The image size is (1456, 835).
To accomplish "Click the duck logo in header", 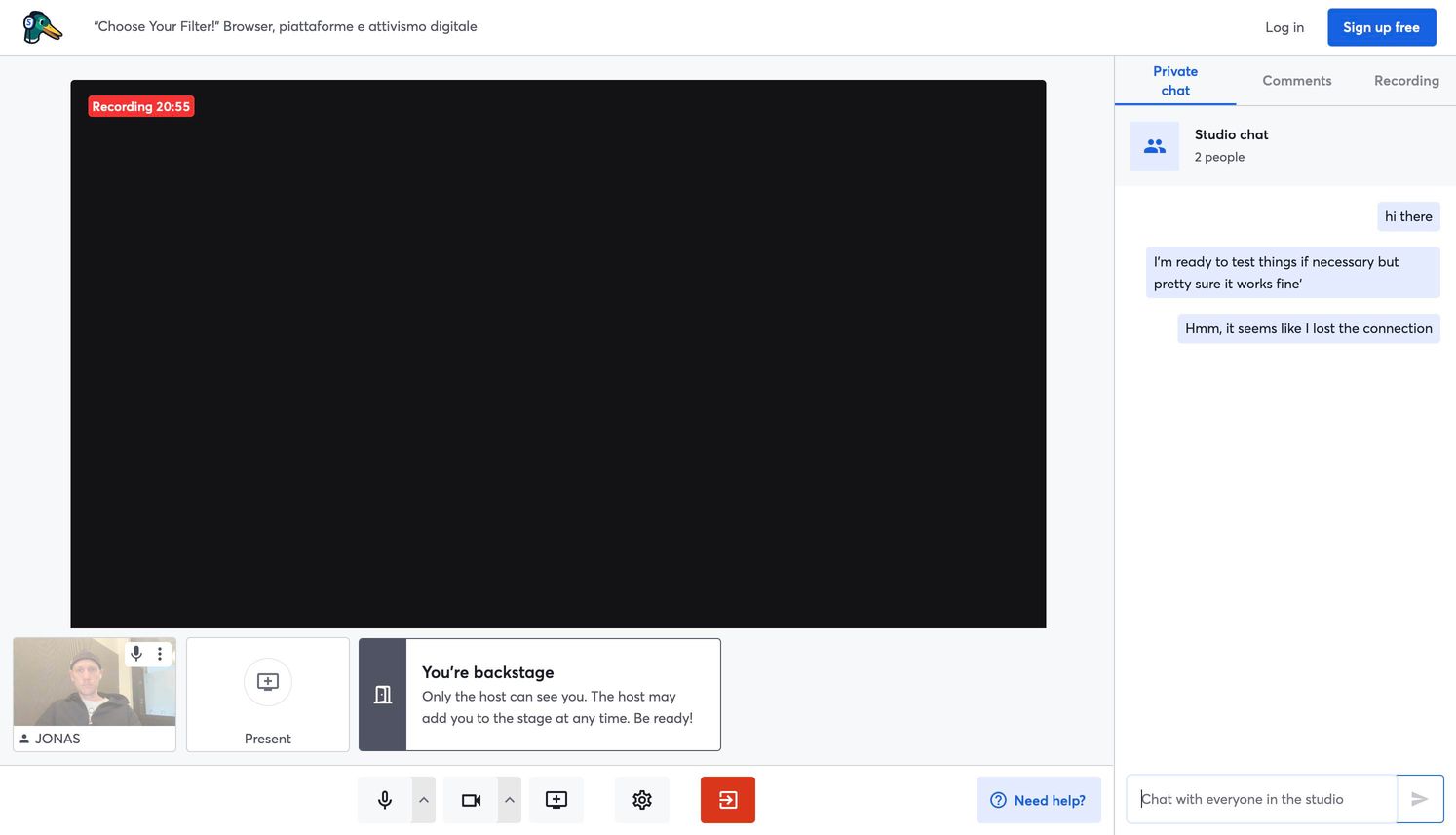I will click(42, 27).
